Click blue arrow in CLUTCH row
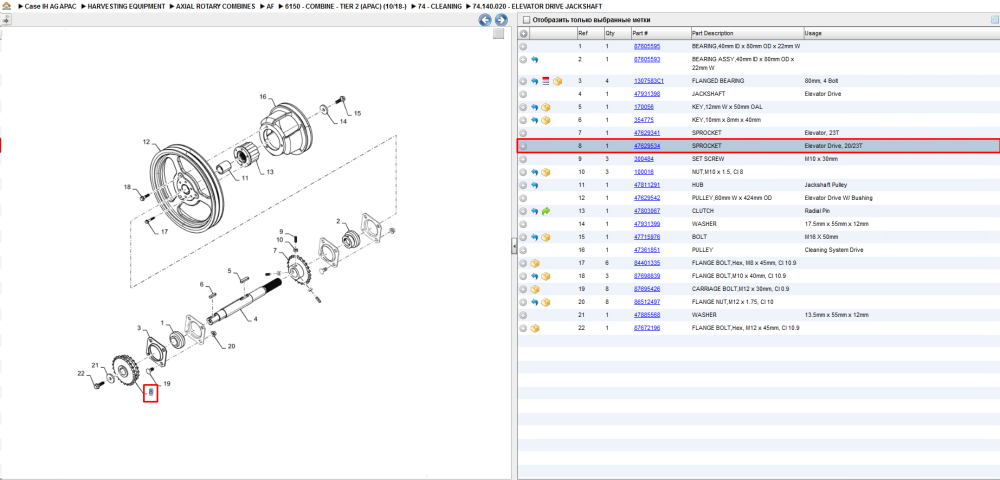This screenshot has width=1000, height=480. [x=534, y=211]
